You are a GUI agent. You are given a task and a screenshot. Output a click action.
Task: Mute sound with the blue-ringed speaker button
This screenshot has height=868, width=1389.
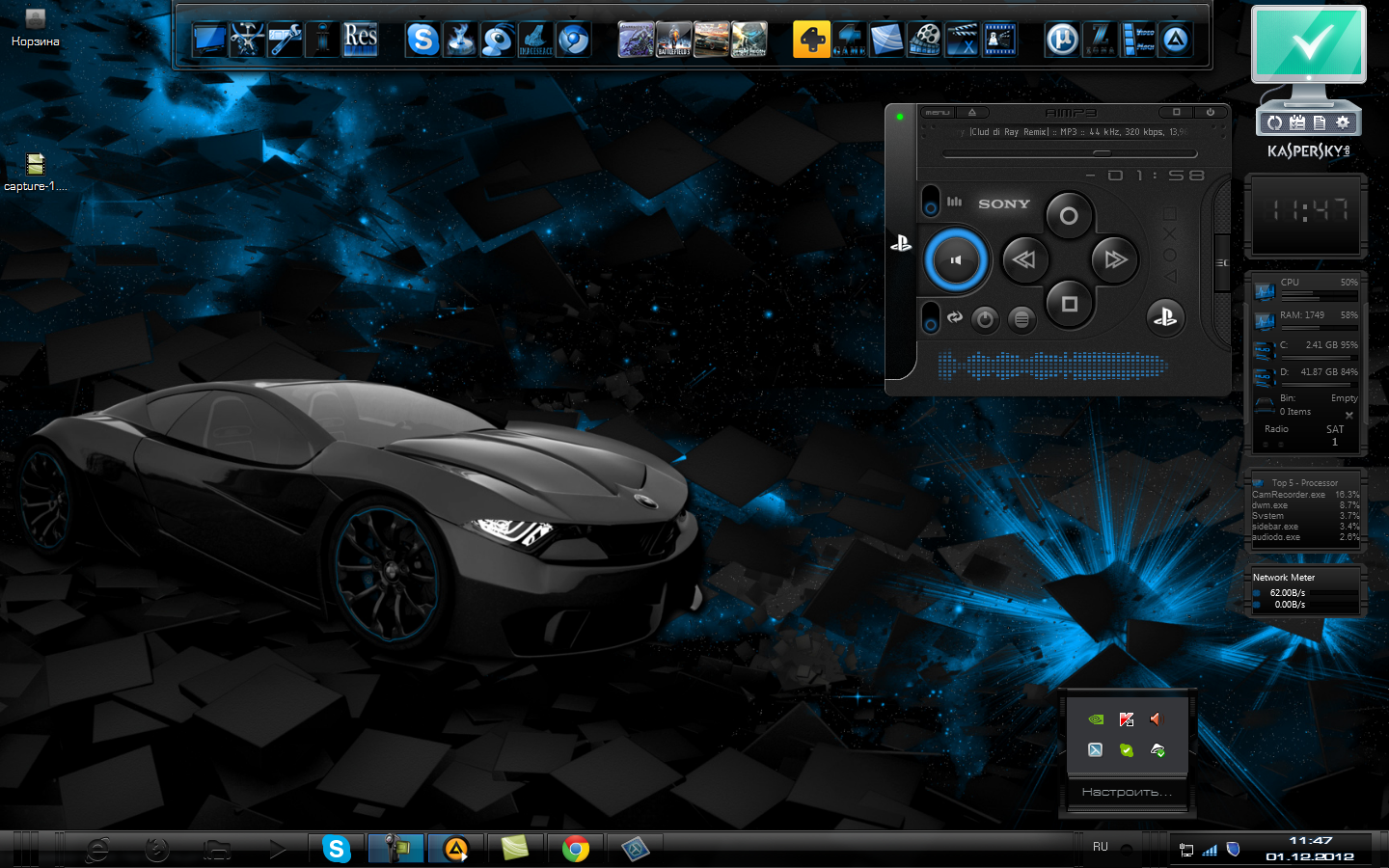point(956,260)
